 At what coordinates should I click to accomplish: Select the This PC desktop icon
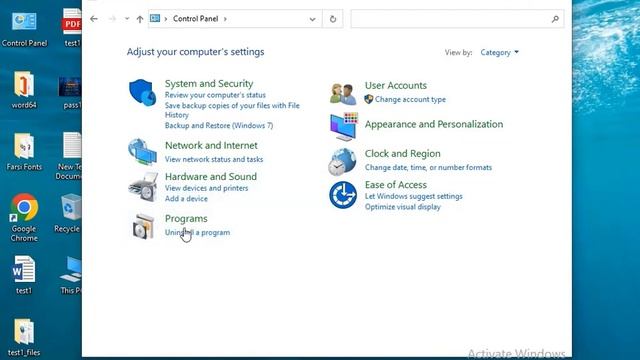(x=71, y=275)
